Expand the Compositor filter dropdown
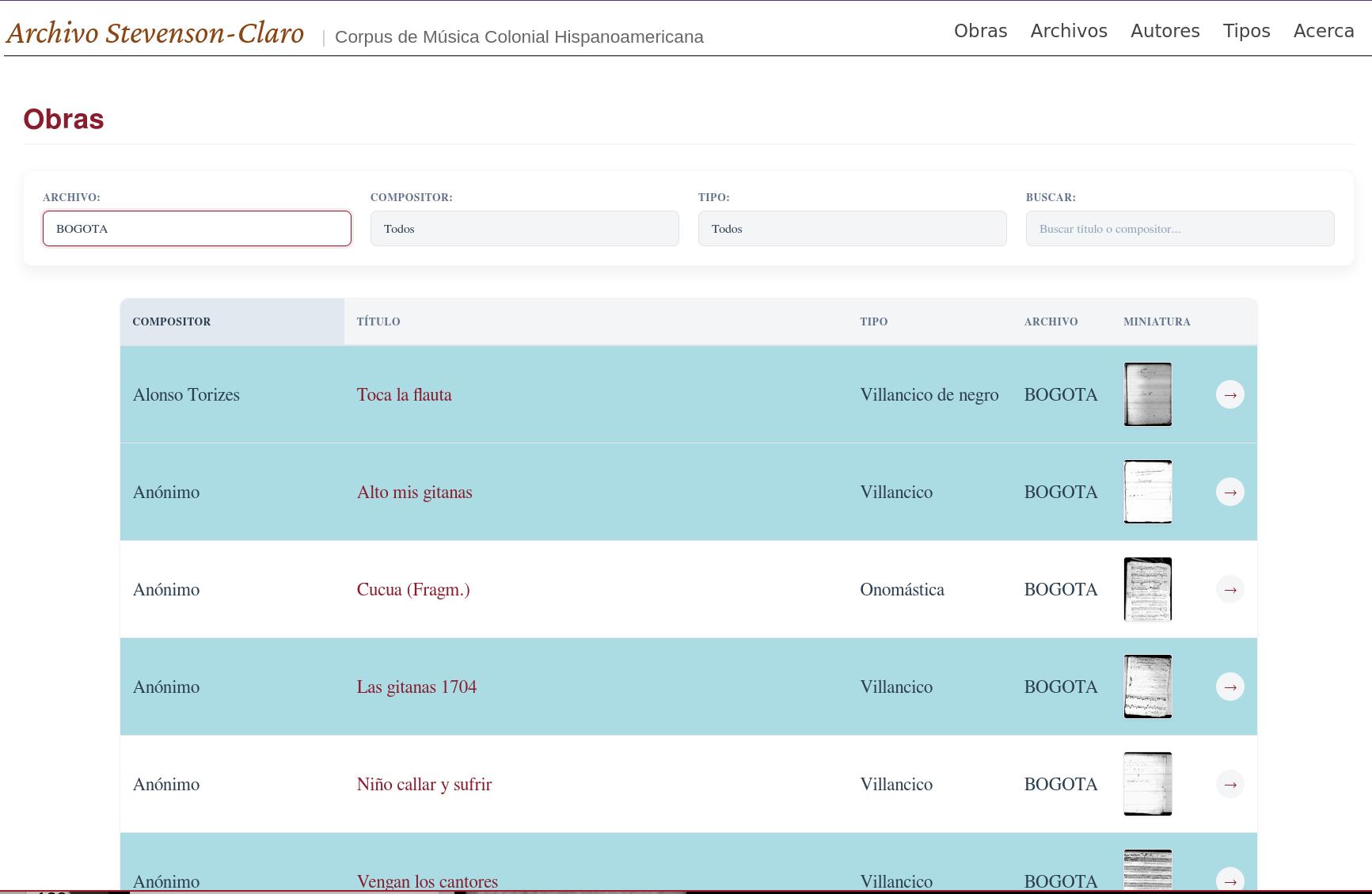 [524, 229]
